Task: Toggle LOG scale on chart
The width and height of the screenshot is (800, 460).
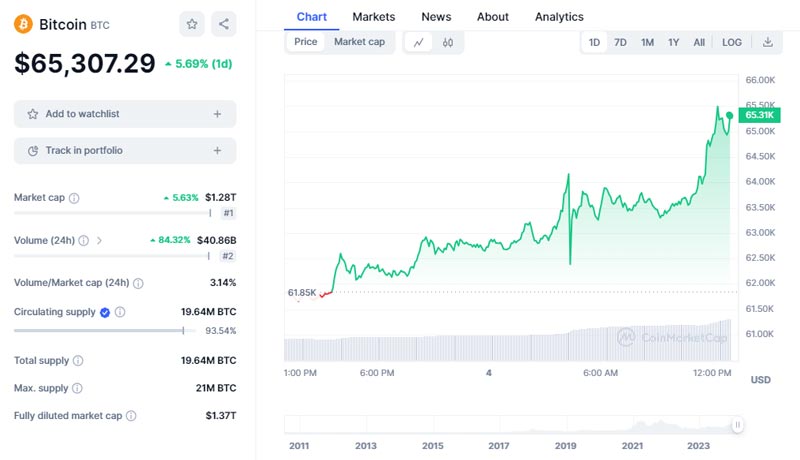Action: 732,42
